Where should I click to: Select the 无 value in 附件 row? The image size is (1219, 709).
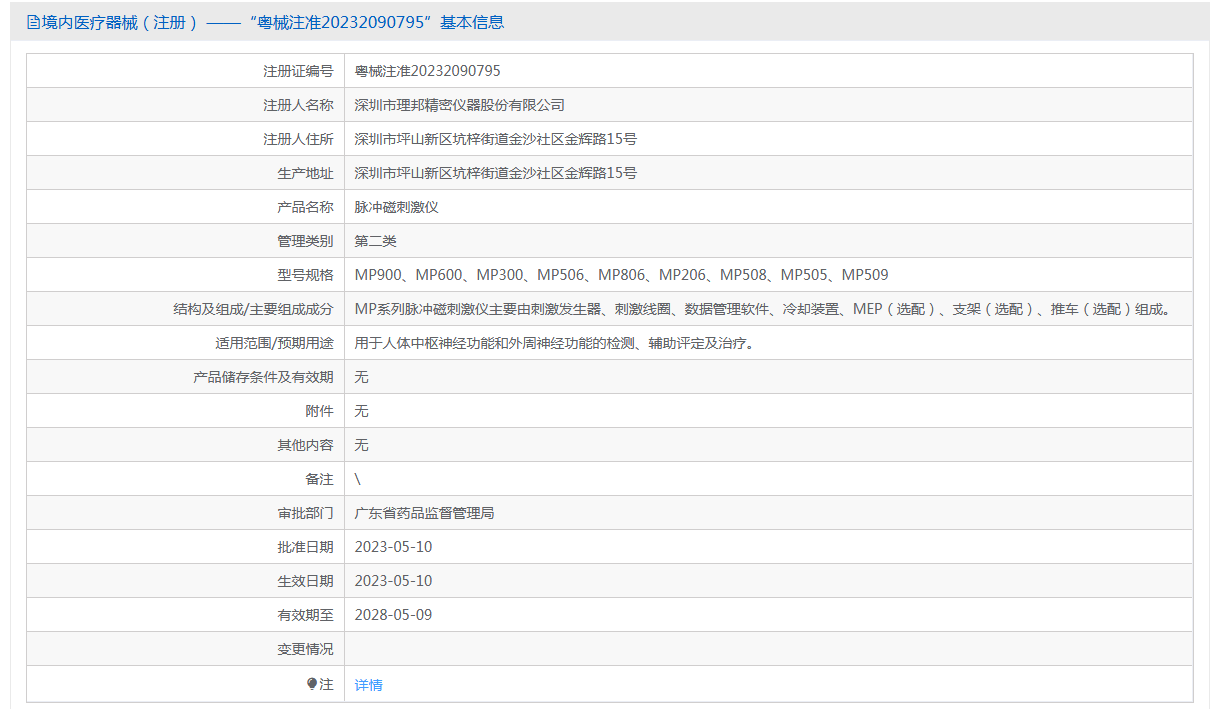click(x=362, y=411)
